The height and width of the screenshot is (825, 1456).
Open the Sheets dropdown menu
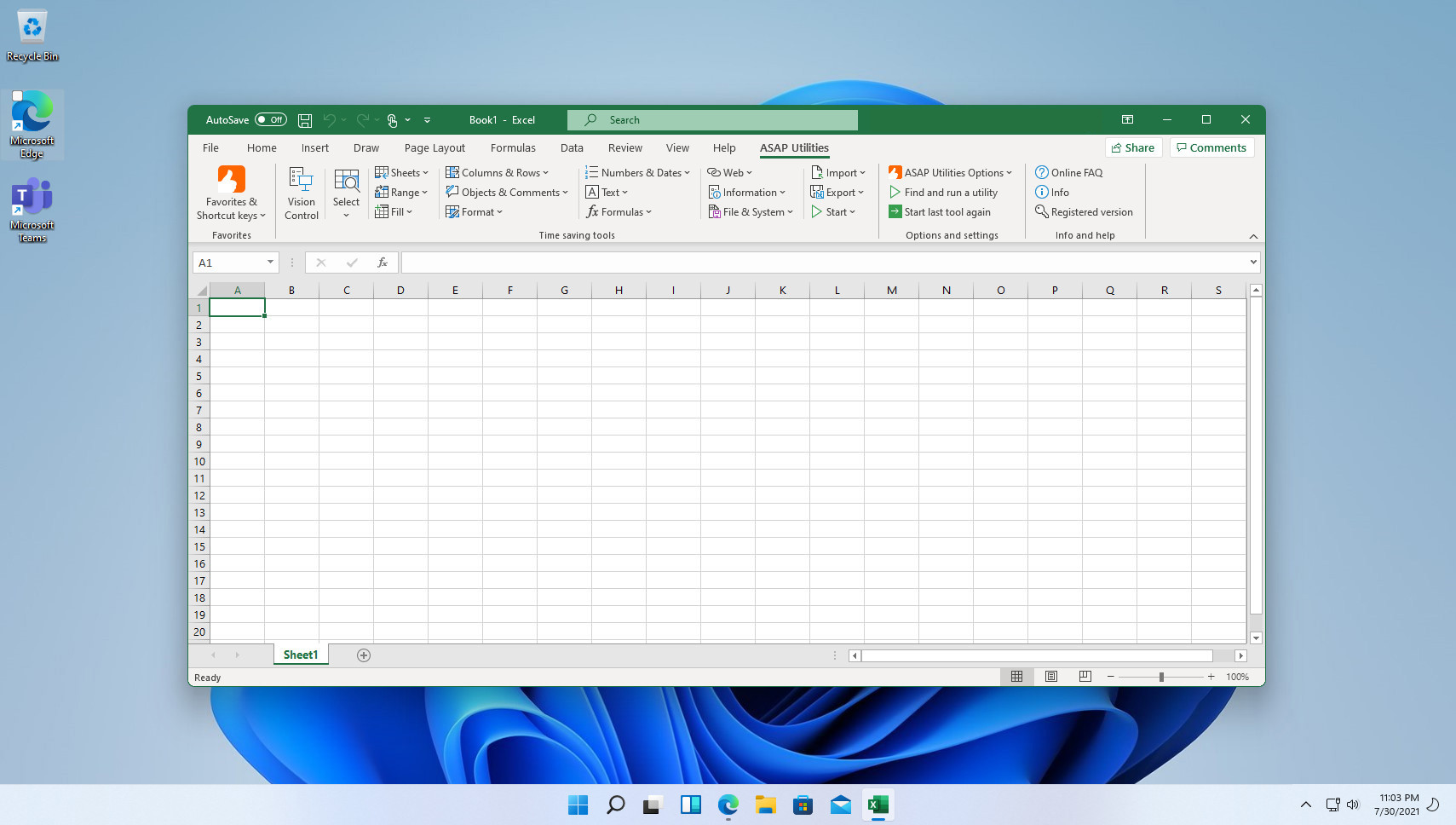coord(402,172)
